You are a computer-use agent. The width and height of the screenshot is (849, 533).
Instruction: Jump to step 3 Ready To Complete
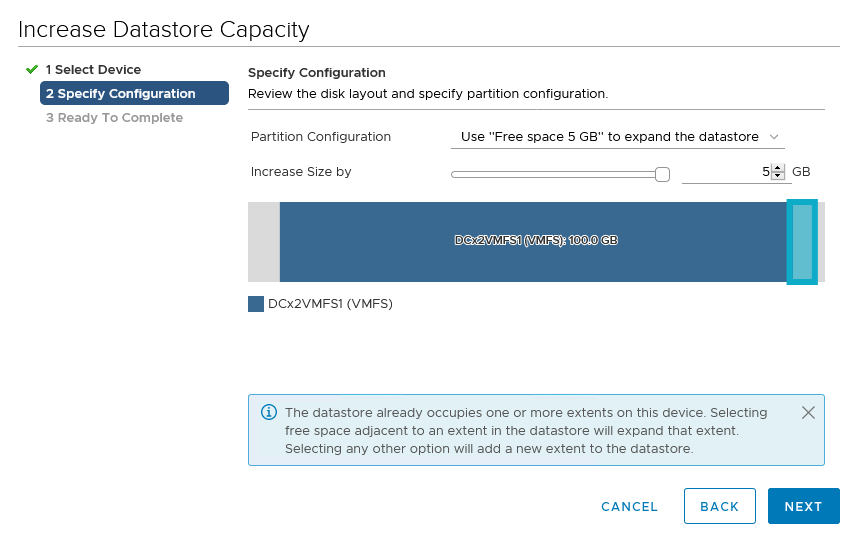click(114, 118)
